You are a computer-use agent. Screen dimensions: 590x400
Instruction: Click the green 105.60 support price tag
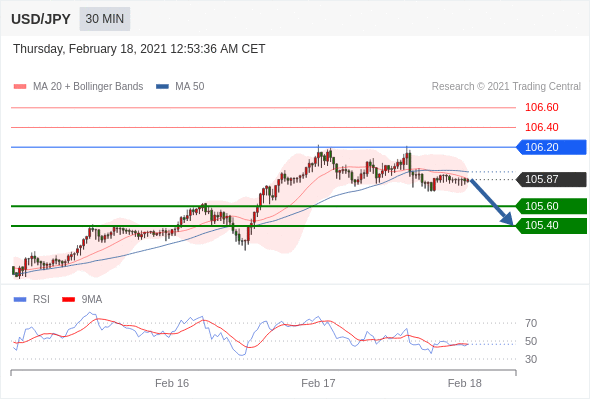coord(551,206)
